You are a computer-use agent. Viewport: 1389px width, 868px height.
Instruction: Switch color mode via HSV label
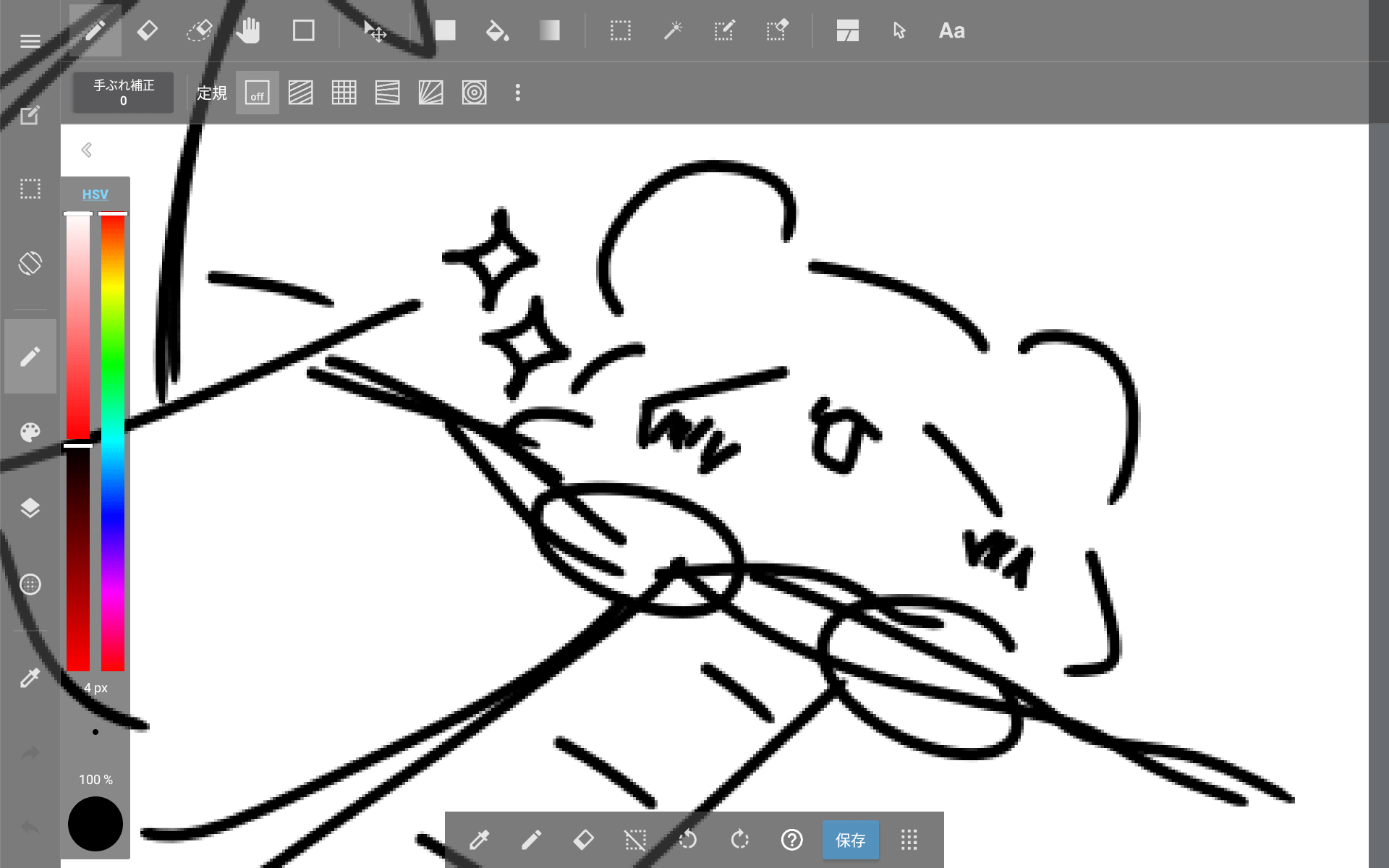(95, 195)
